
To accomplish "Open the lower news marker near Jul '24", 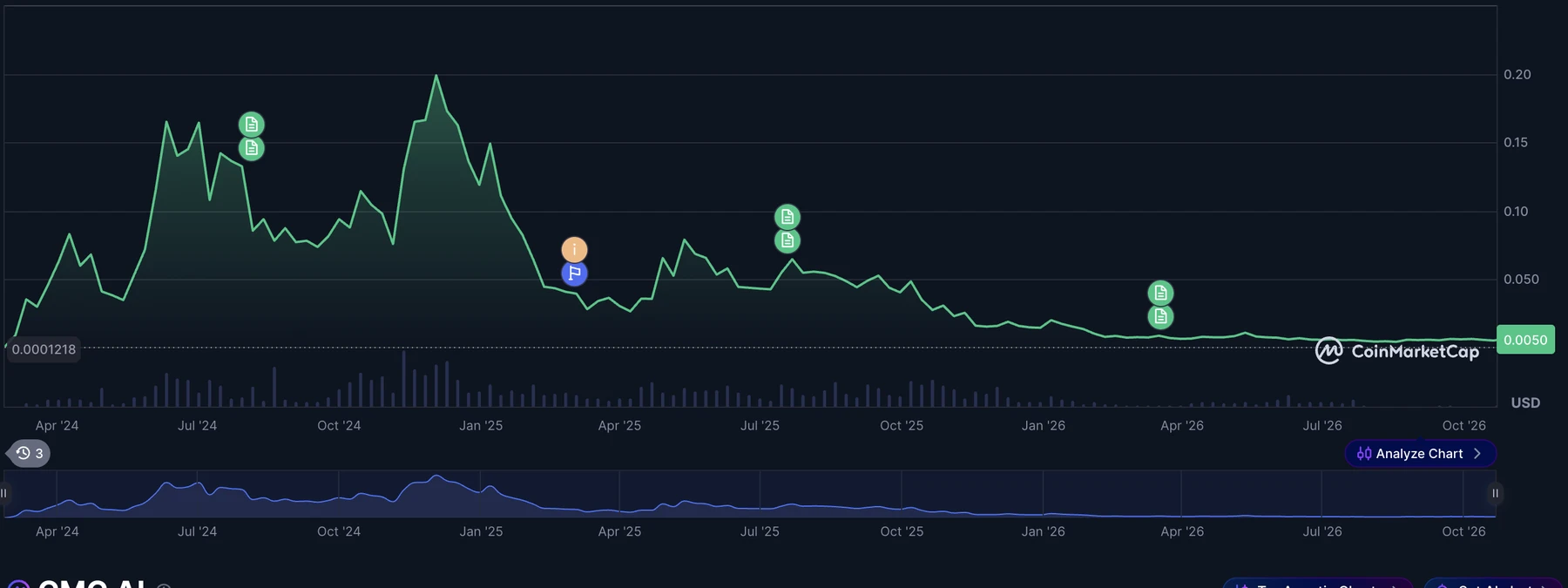I will click(x=252, y=149).
